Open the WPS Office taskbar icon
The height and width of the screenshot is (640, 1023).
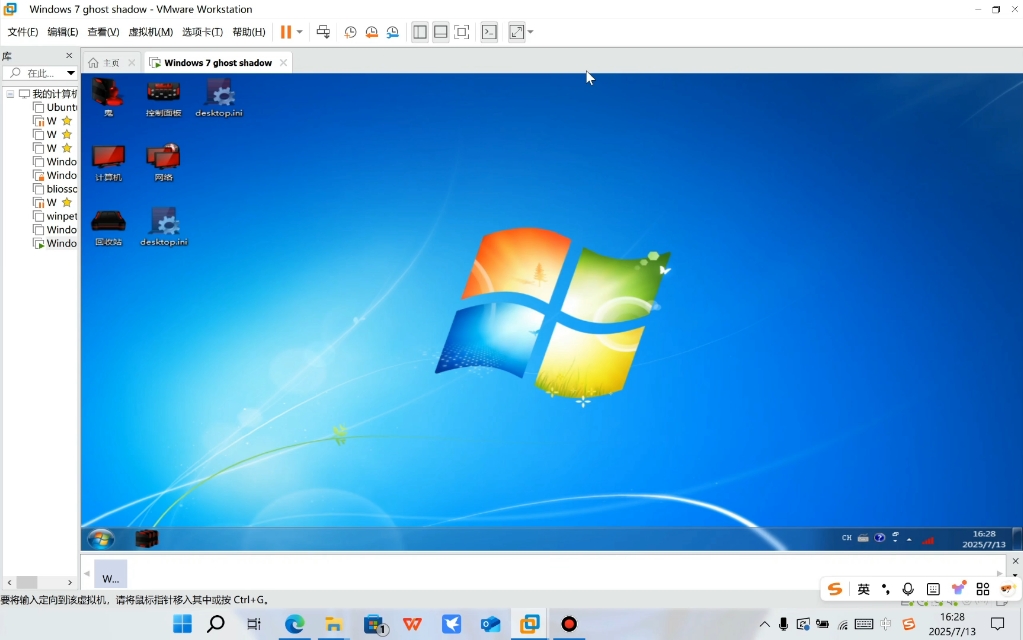point(412,624)
